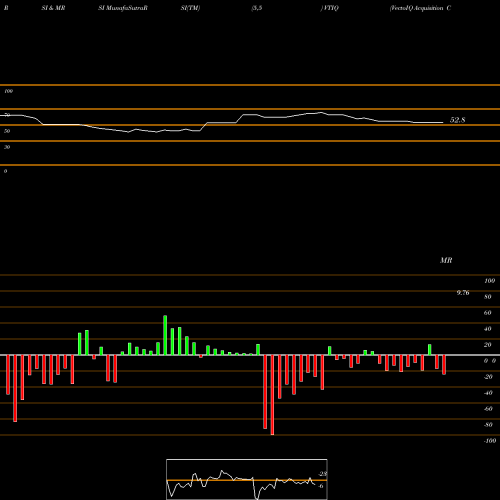The width and height of the screenshot is (500, 500).
Task: Click the last red bar at chart's right end
Action: click(444, 365)
